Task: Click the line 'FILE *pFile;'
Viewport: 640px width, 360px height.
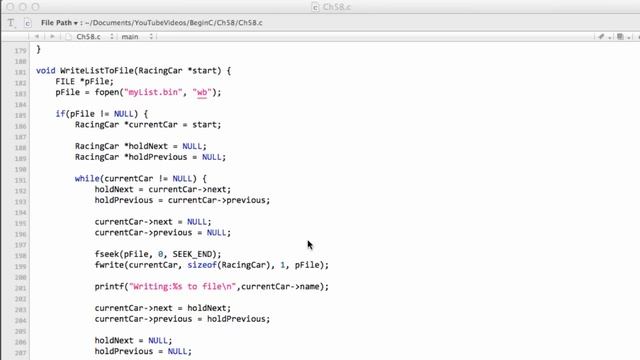Action: click(x=85, y=82)
